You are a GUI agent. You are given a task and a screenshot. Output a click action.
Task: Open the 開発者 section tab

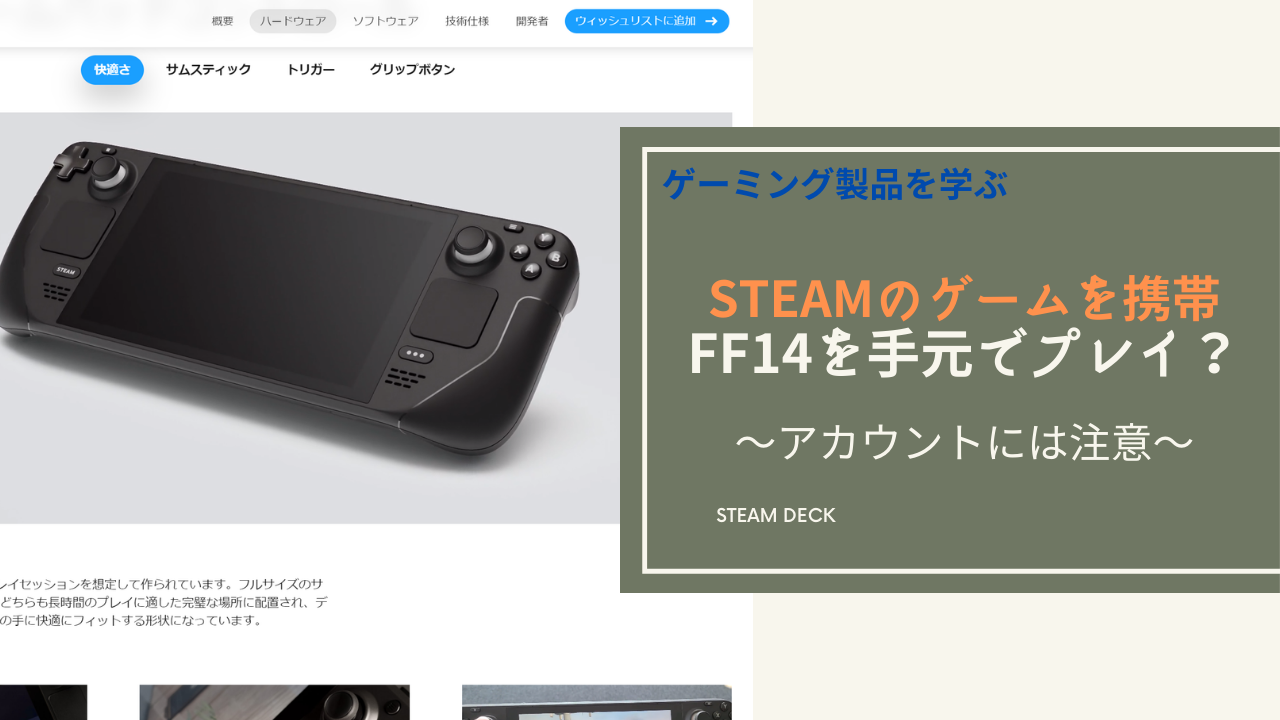532,21
